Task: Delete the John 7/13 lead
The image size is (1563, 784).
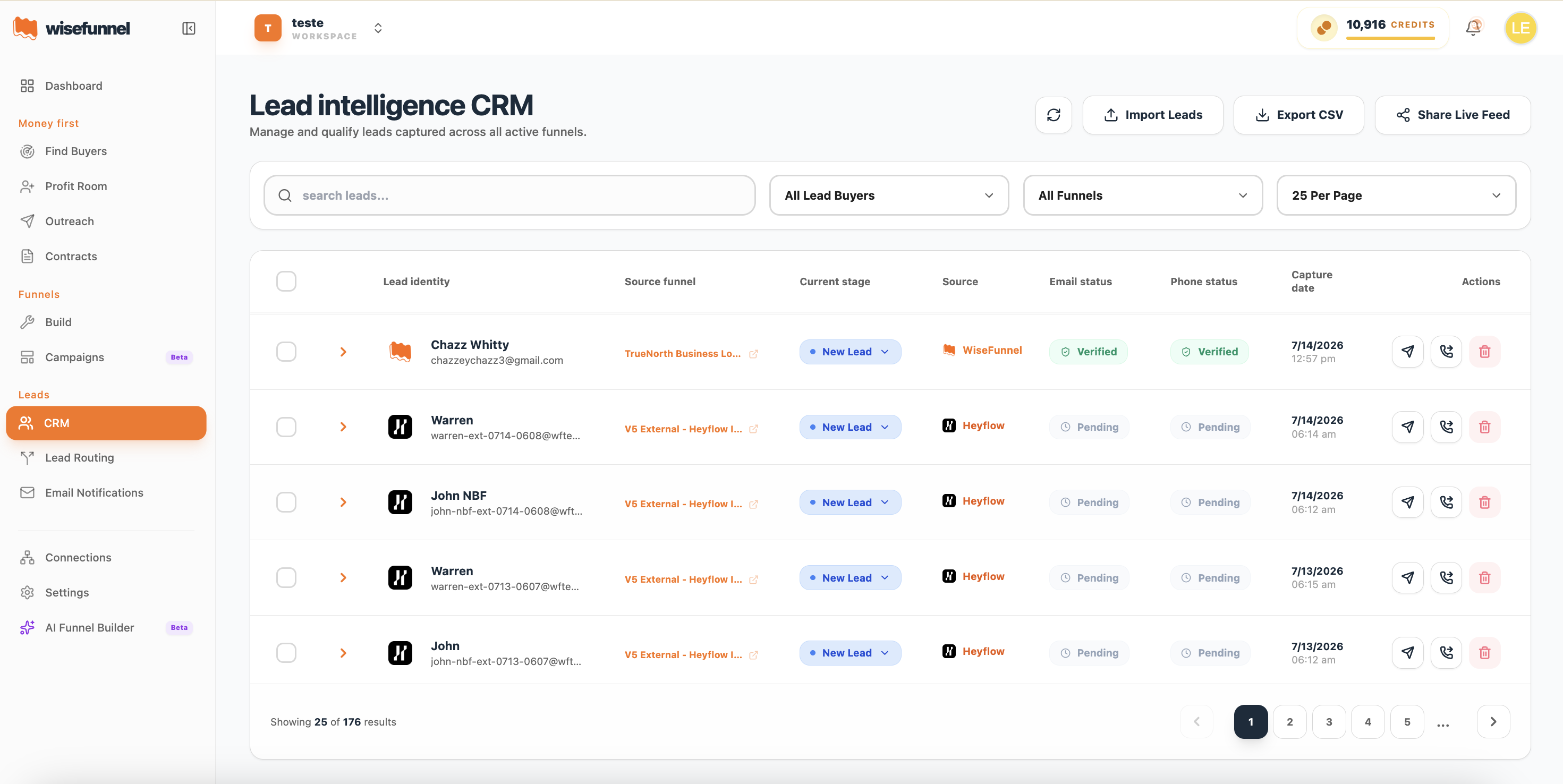Action: (1485, 653)
